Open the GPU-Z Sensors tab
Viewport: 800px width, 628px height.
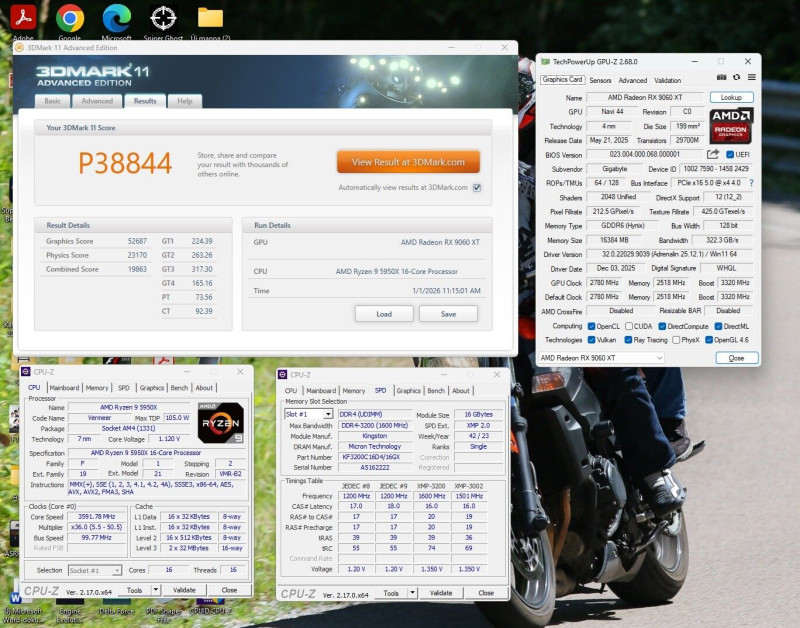point(600,81)
